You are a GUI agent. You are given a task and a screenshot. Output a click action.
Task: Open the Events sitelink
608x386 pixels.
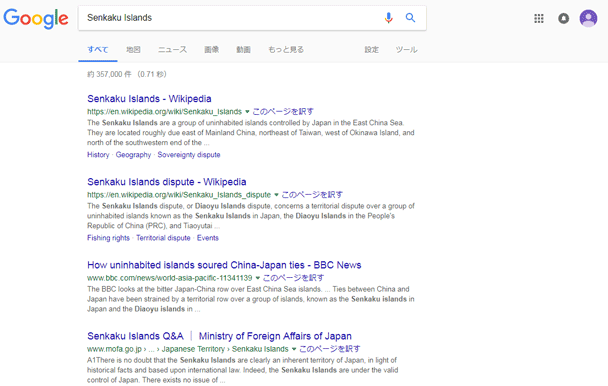208,238
